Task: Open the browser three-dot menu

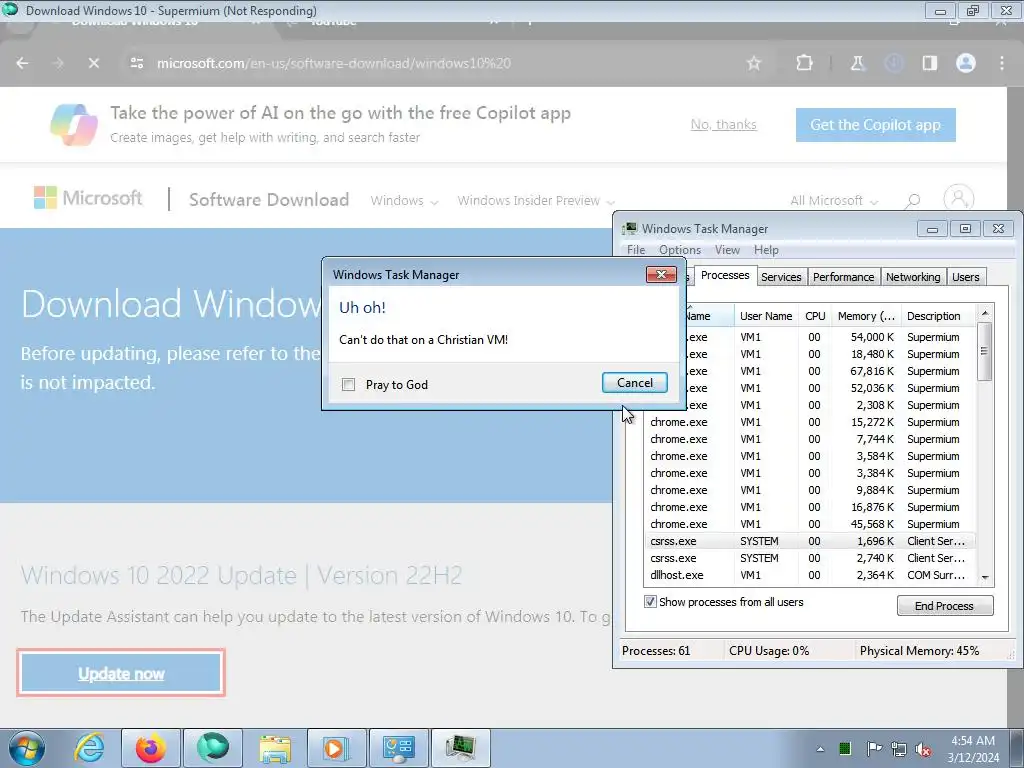Action: coord(1002,63)
